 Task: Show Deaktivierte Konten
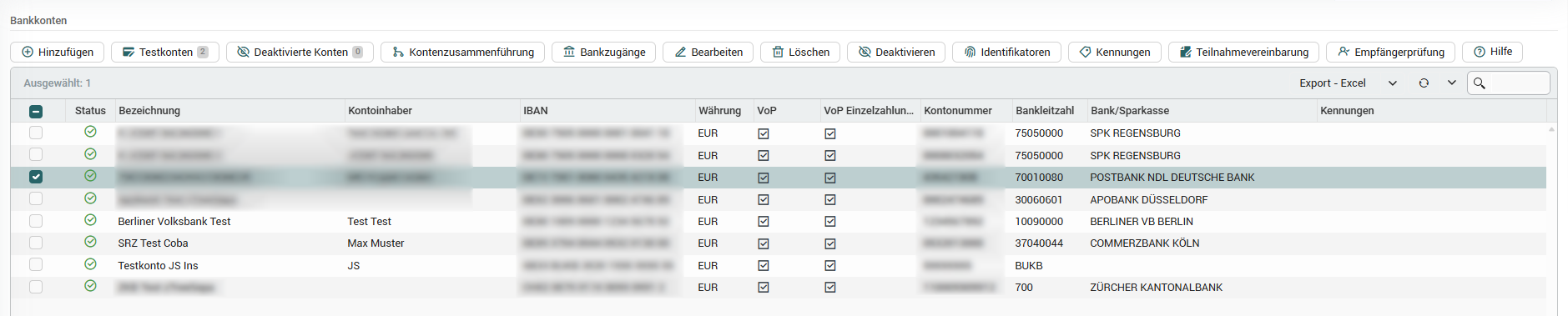300,52
